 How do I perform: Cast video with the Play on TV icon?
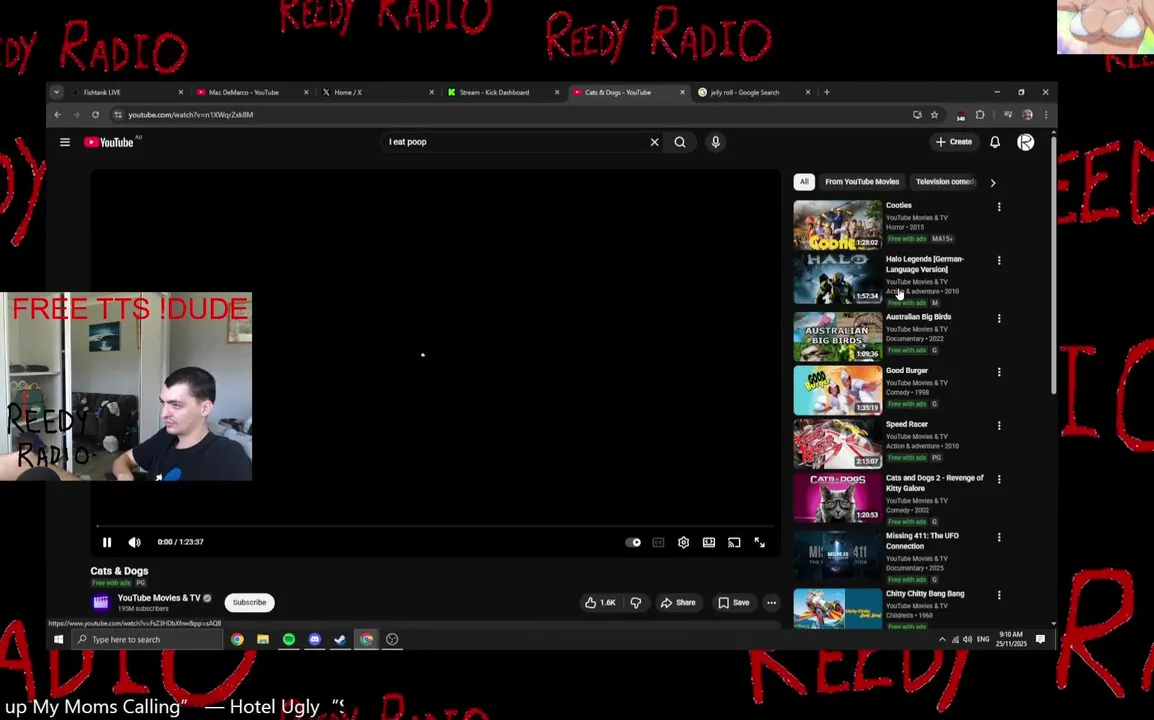pos(734,543)
